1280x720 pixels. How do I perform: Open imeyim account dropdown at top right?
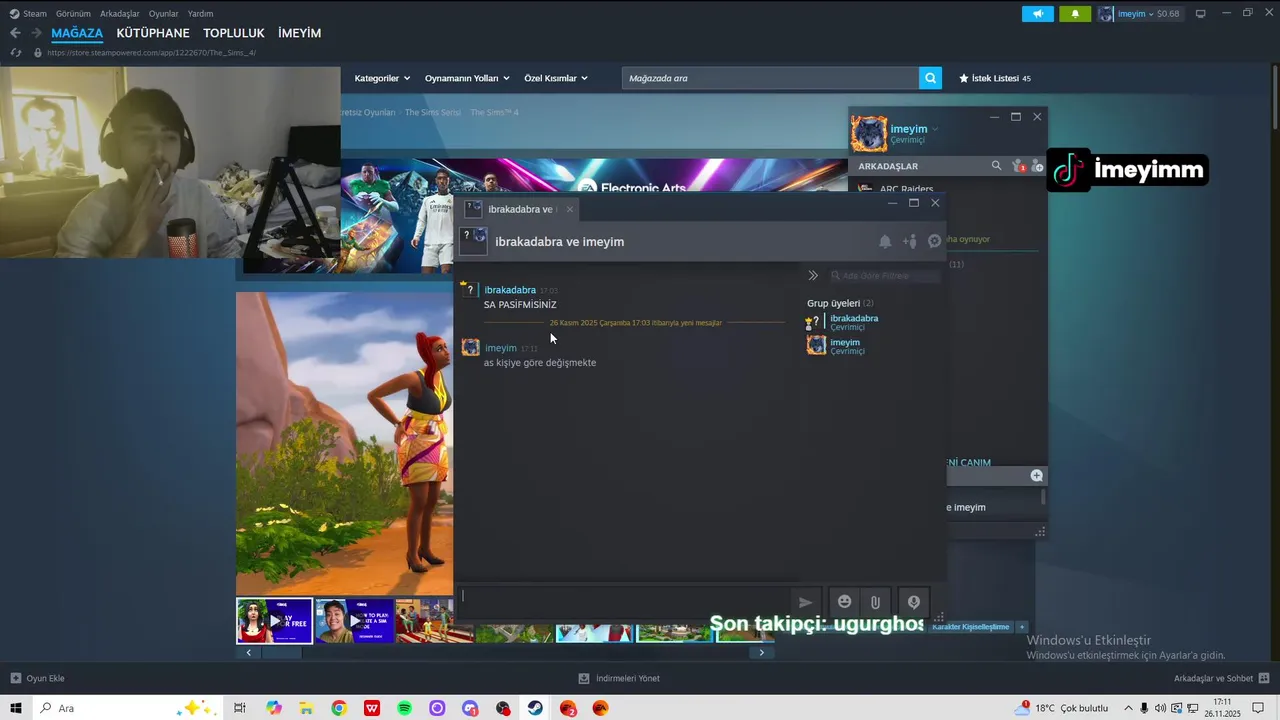1139,14
